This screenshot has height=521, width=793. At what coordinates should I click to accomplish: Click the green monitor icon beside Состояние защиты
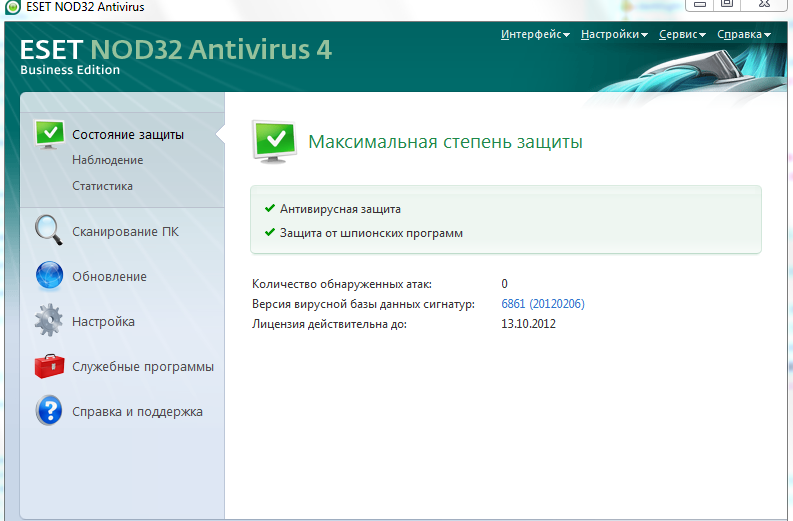[49, 135]
